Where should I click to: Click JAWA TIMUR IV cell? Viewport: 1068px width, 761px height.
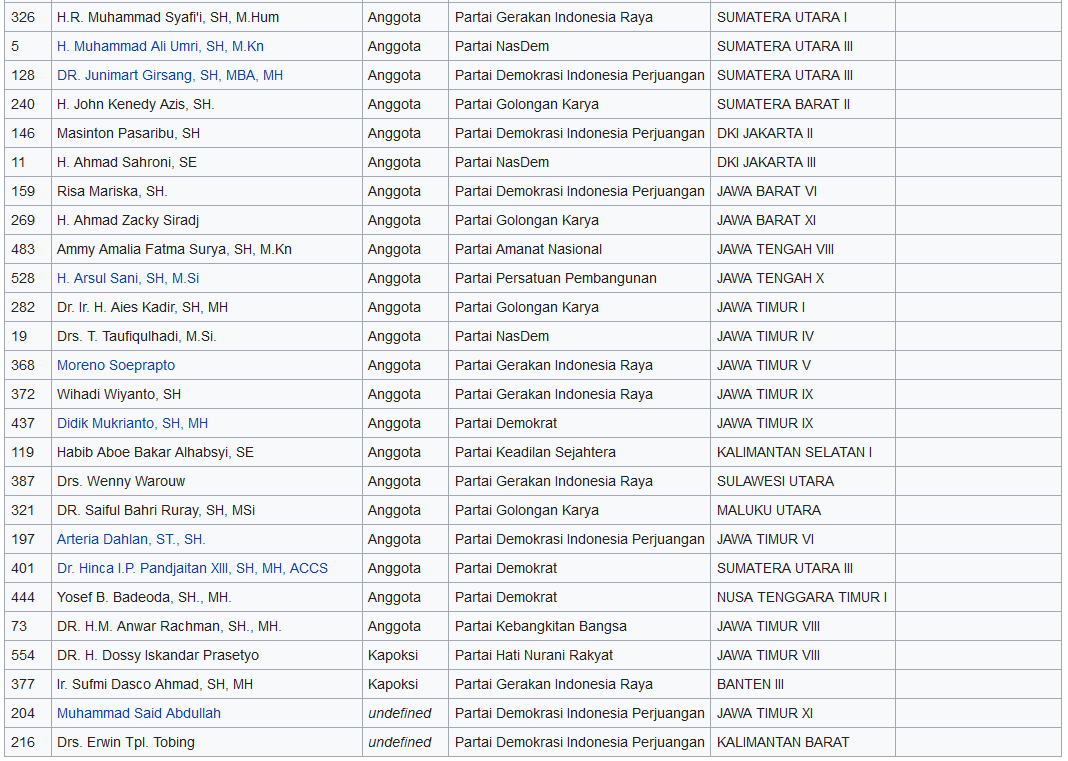point(803,337)
